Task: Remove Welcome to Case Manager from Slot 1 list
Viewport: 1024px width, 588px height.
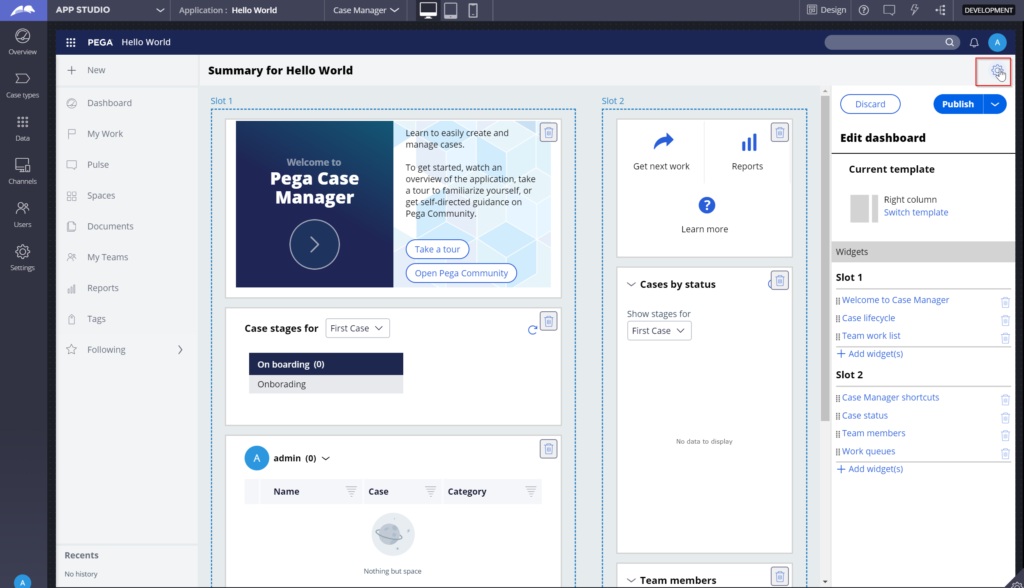Action: (x=1005, y=302)
